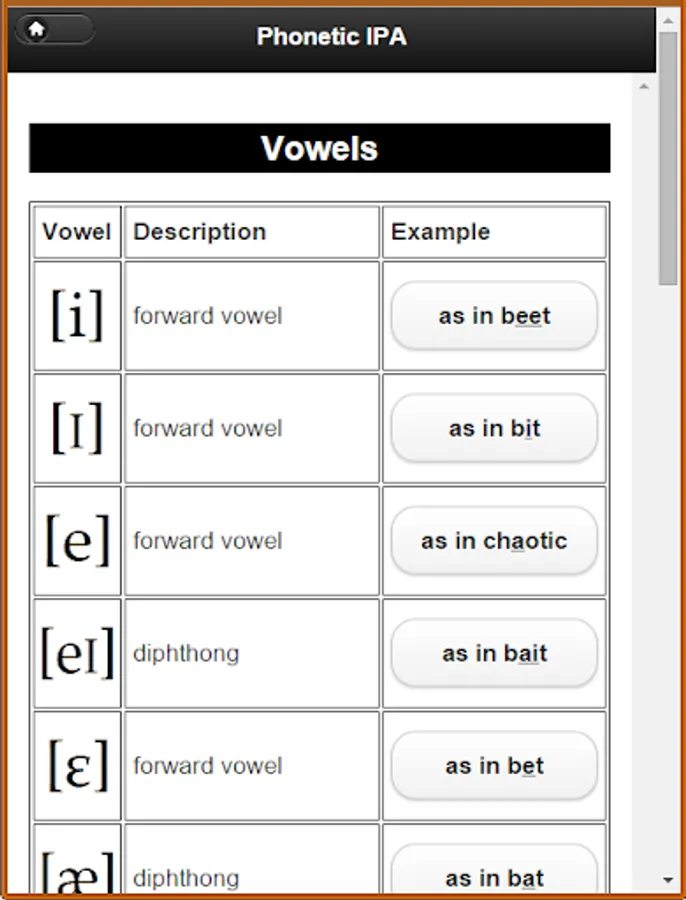Click the 'as in bait' button
Screen dimensions: 686x900
(x=494, y=654)
